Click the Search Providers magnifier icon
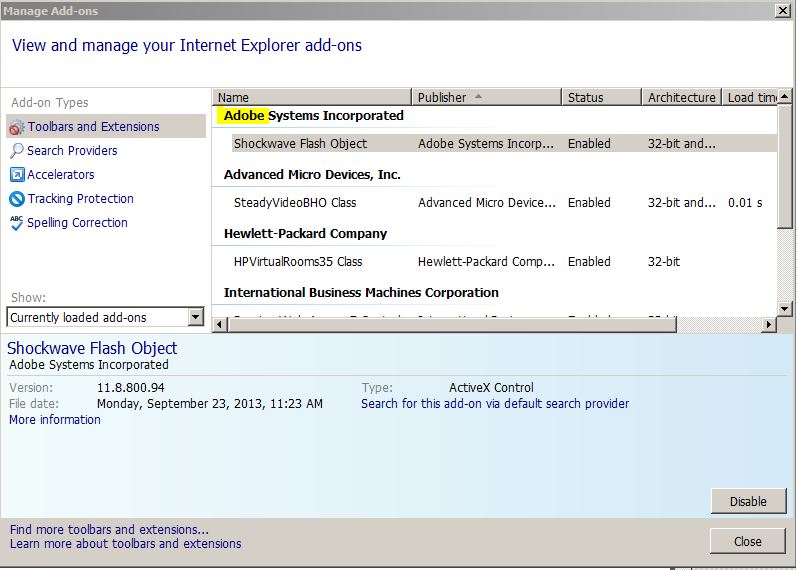796x570 pixels. [x=16, y=151]
